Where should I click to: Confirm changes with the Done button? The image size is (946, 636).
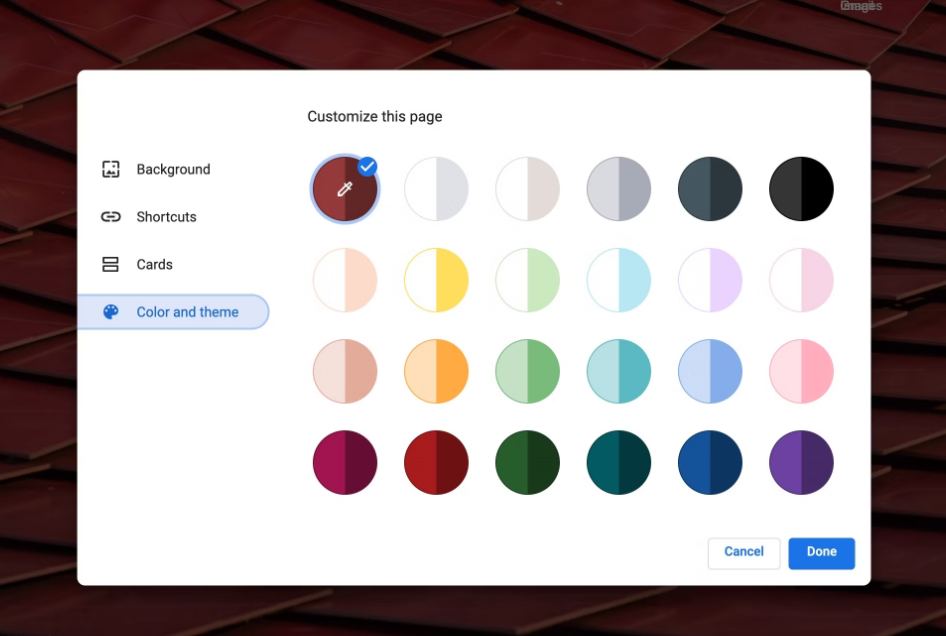[821, 553]
